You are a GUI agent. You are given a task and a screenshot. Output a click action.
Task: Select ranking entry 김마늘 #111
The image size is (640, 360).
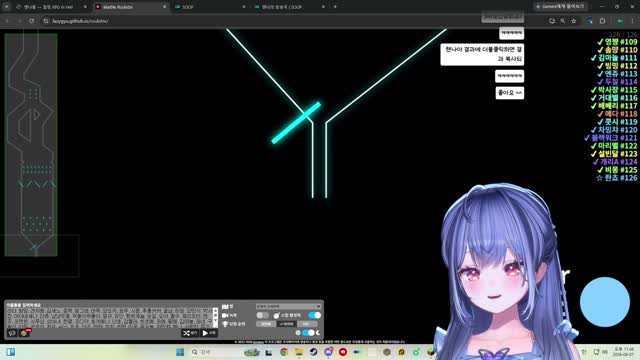click(x=613, y=58)
